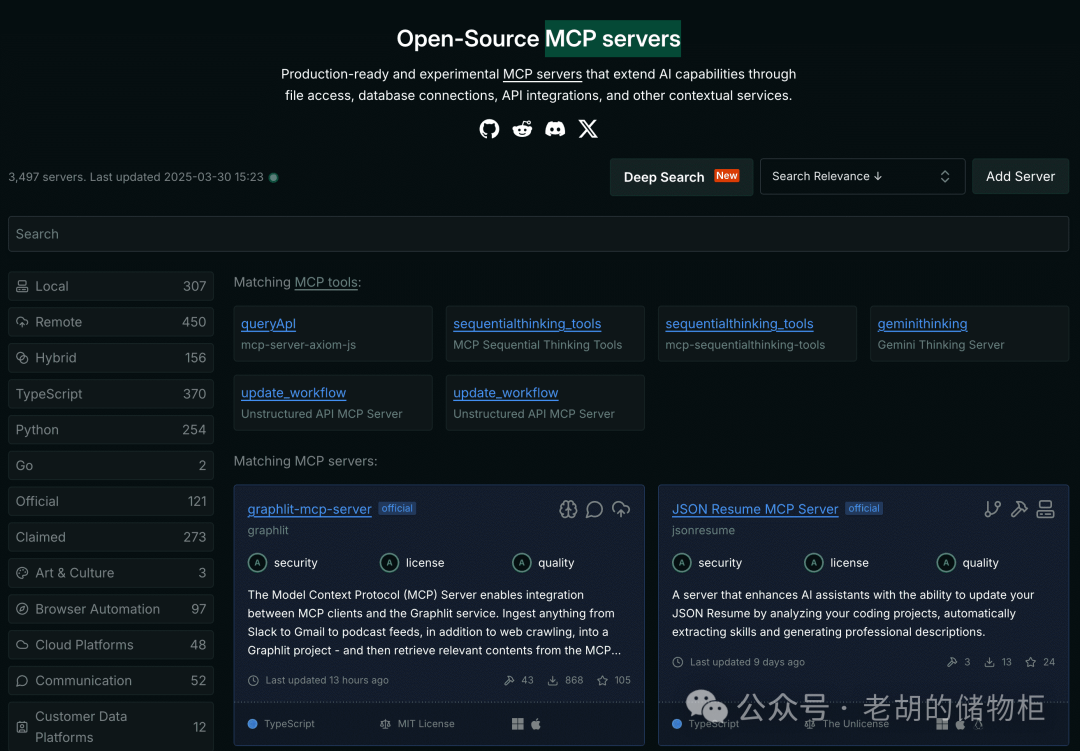The width and height of the screenshot is (1080, 751).
Task: Filter by Claimed servers
Action: [x=111, y=537]
